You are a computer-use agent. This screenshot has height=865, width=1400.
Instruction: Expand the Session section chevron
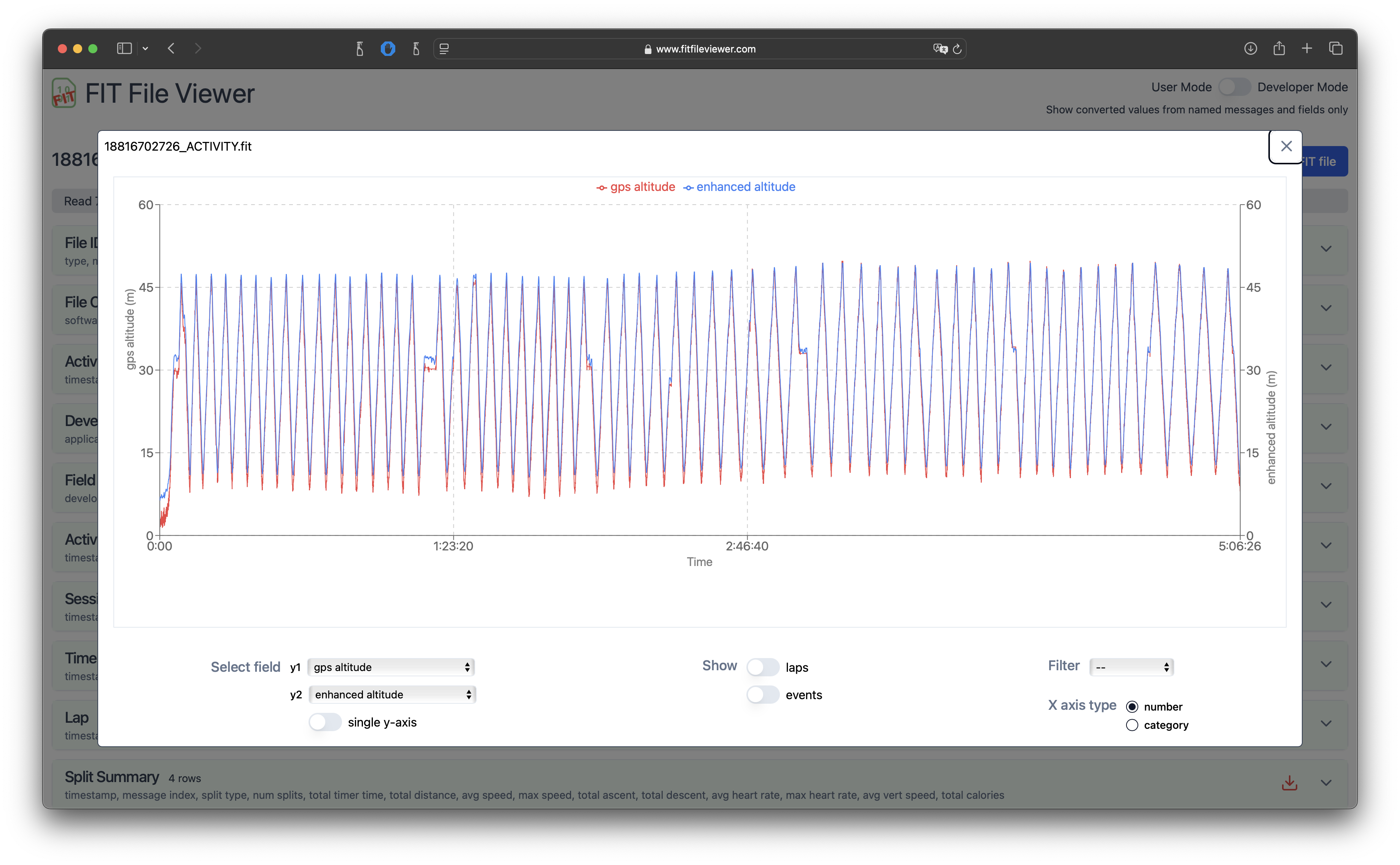tap(1325, 605)
